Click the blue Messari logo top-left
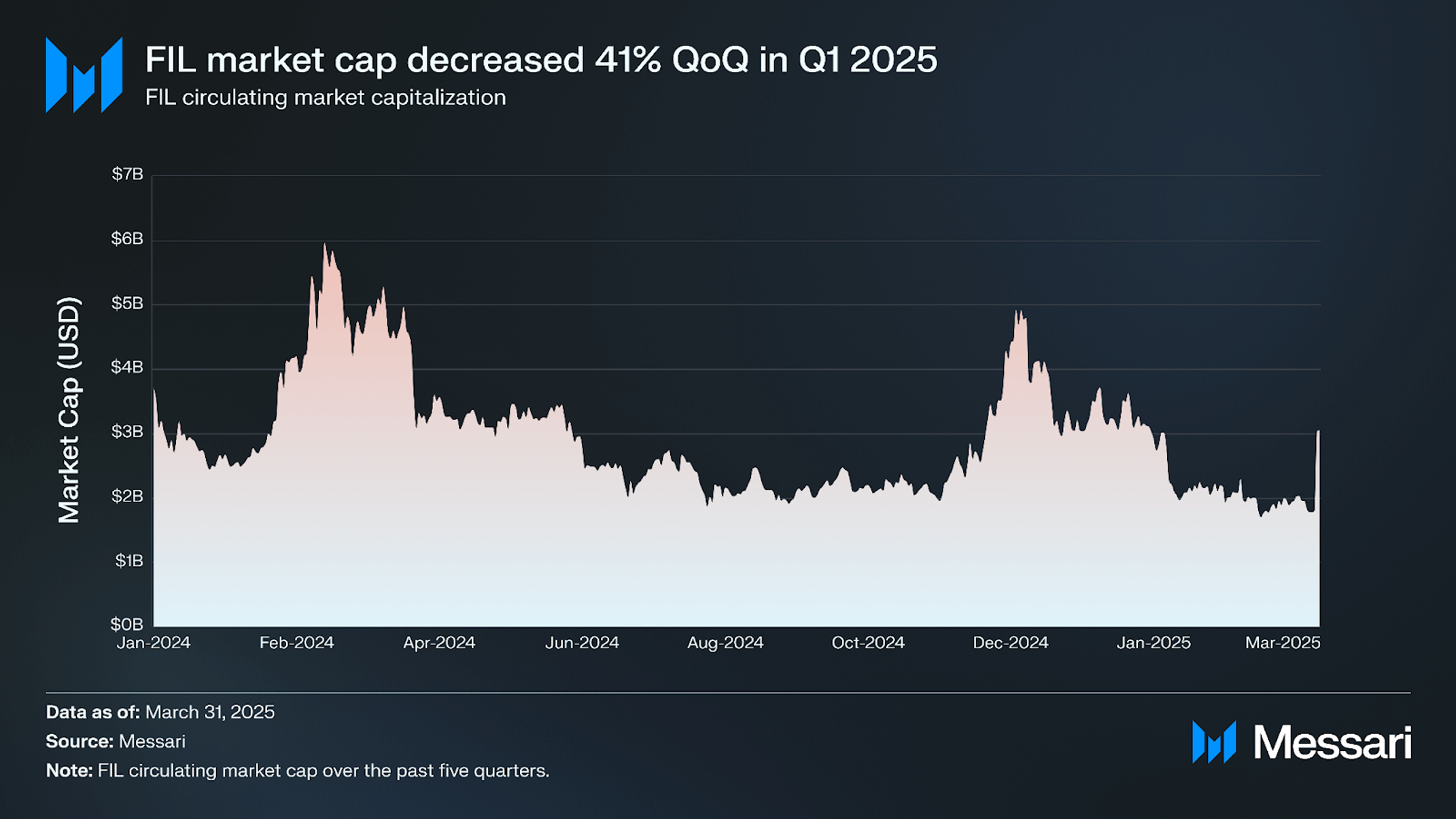This screenshot has width=1456, height=819. click(84, 75)
